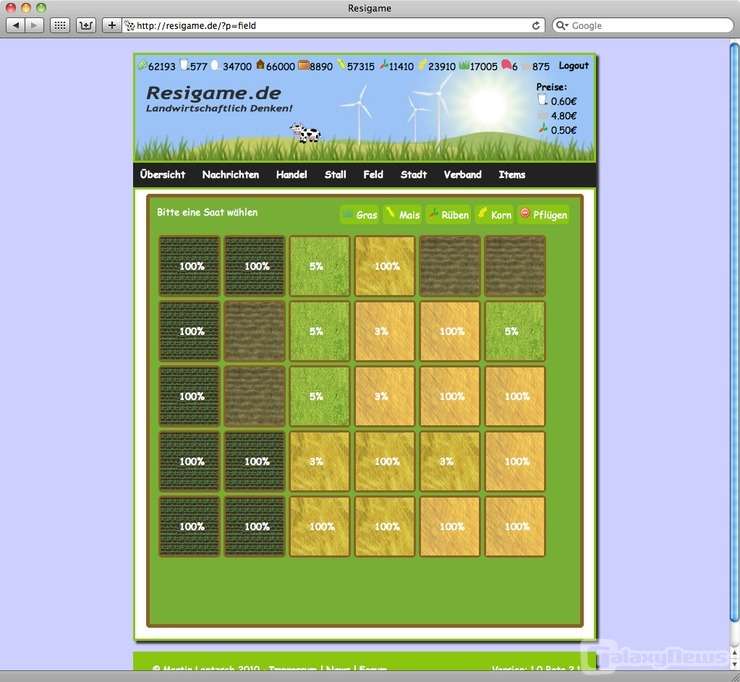The height and width of the screenshot is (682, 740).
Task: Select the Mais seed button
Action: tap(403, 215)
